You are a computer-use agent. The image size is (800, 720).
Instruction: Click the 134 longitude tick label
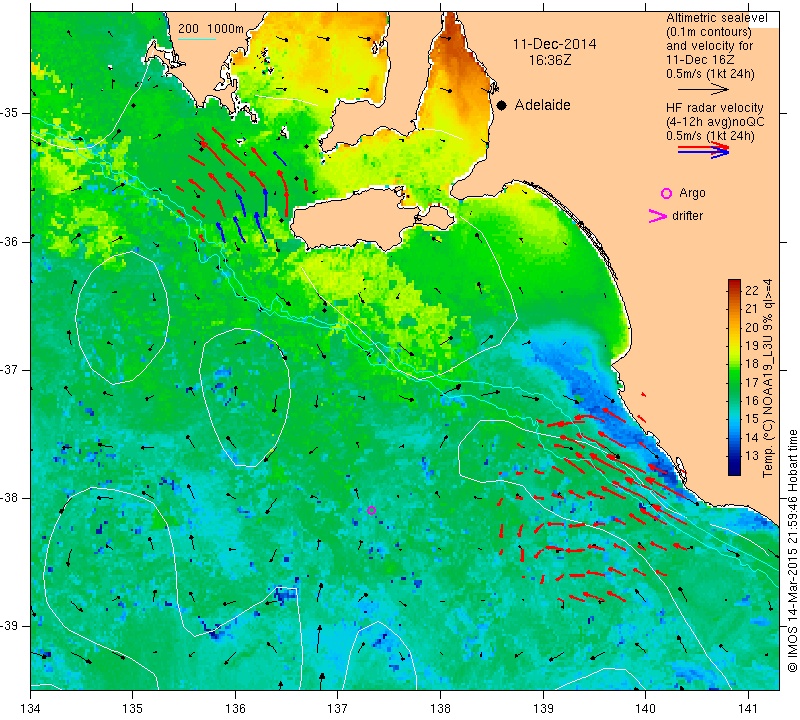[x=31, y=709]
